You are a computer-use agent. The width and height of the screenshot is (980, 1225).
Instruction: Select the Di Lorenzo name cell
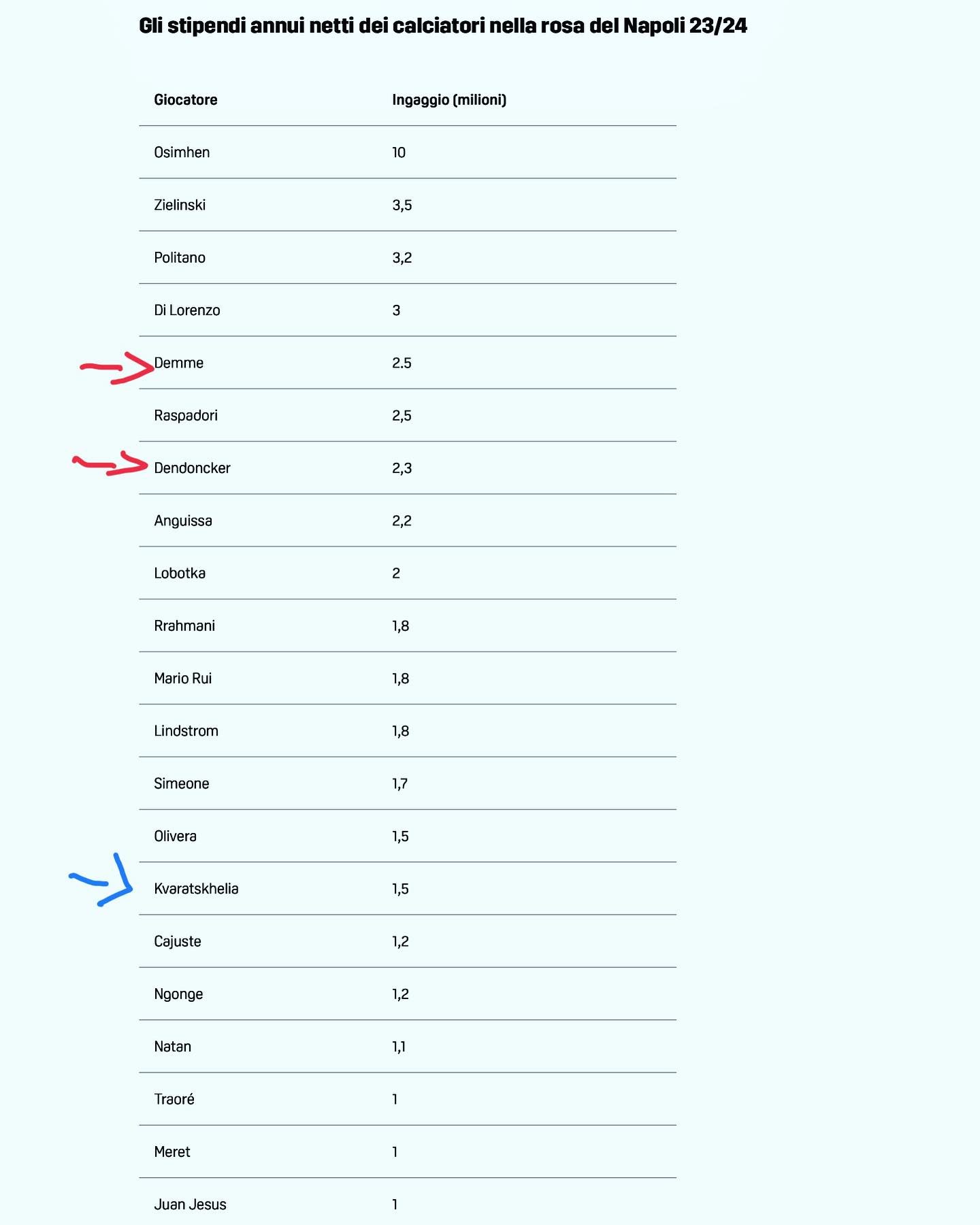[187, 310]
